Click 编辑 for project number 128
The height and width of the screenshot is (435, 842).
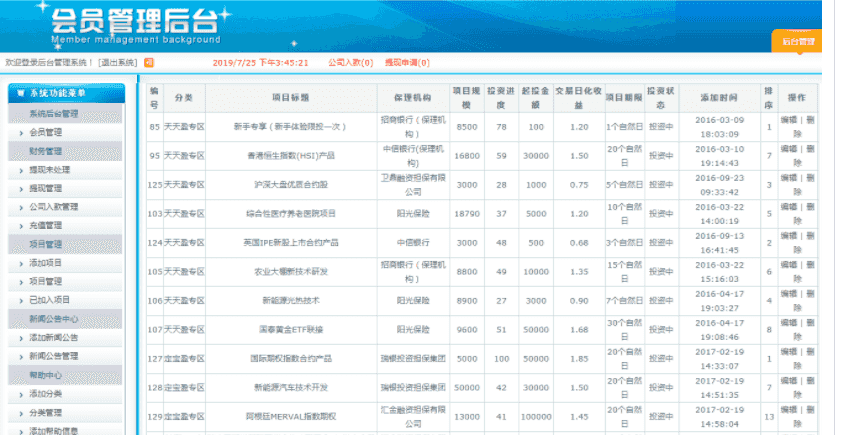pyautogui.click(x=788, y=381)
